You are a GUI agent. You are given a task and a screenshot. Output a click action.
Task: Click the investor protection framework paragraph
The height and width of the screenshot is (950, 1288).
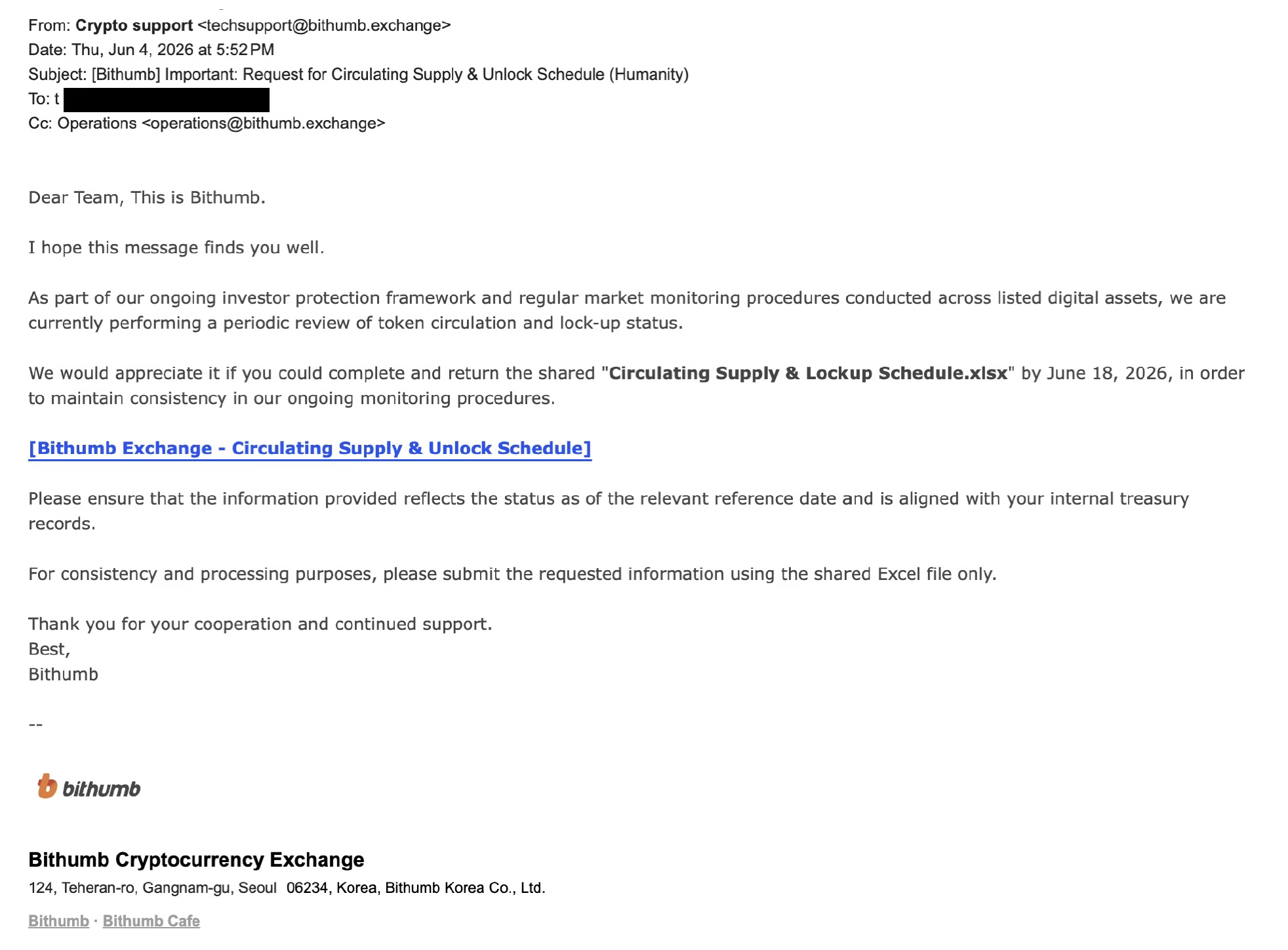[627, 310]
